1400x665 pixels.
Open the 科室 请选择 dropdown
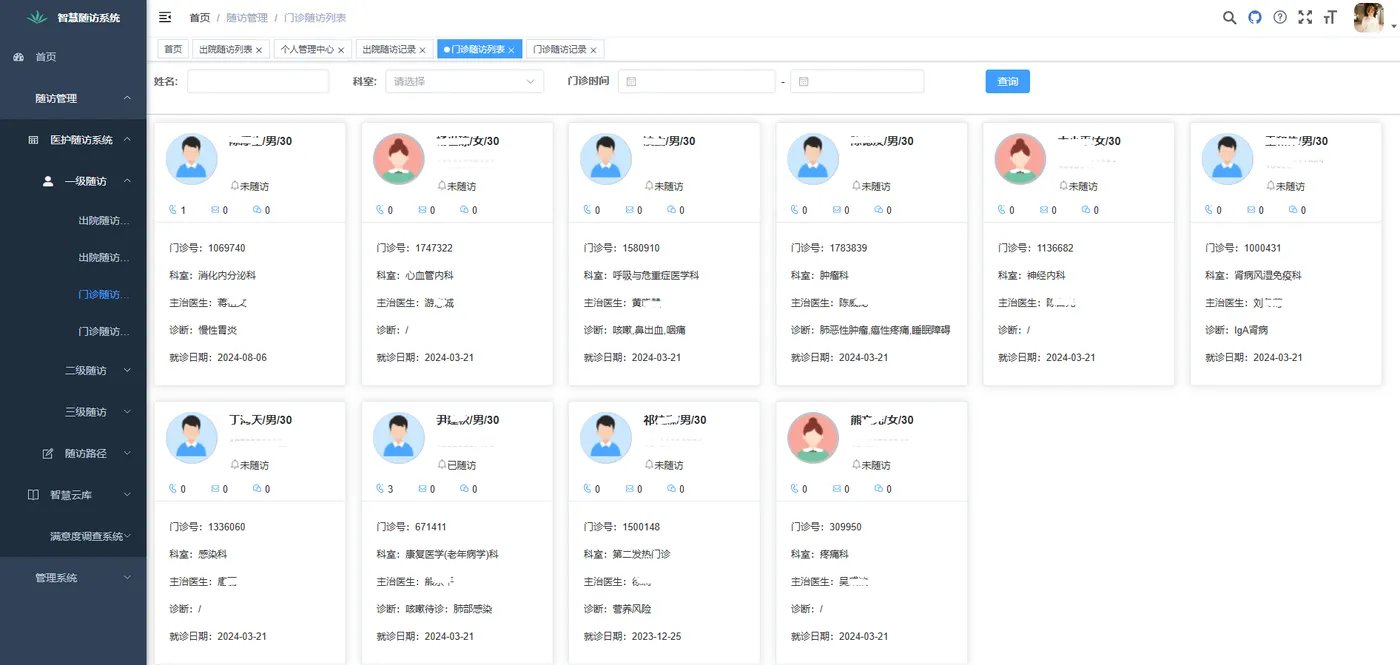pos(464,80)
